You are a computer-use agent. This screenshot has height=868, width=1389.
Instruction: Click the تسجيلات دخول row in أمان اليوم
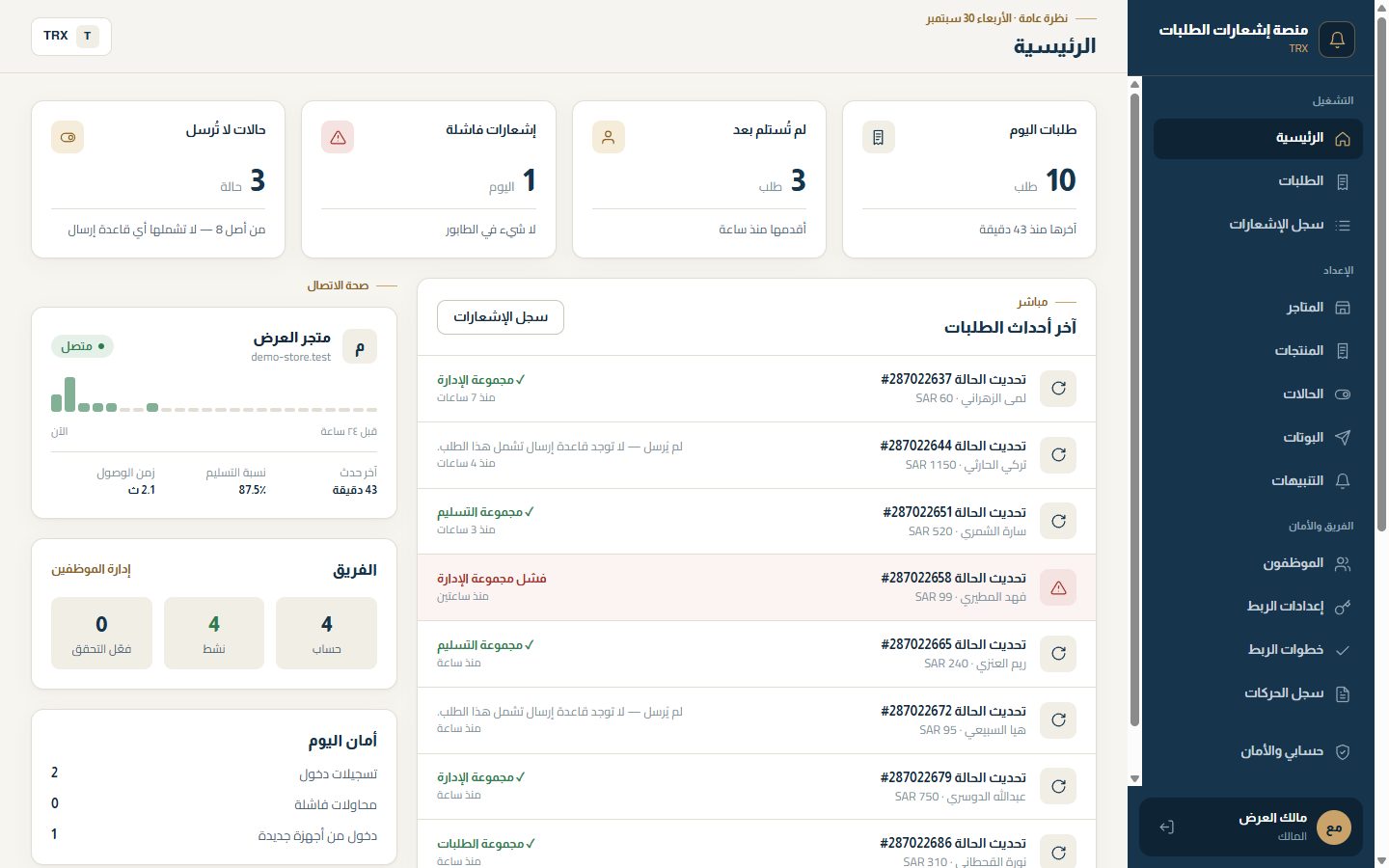[x=214, y=773]
